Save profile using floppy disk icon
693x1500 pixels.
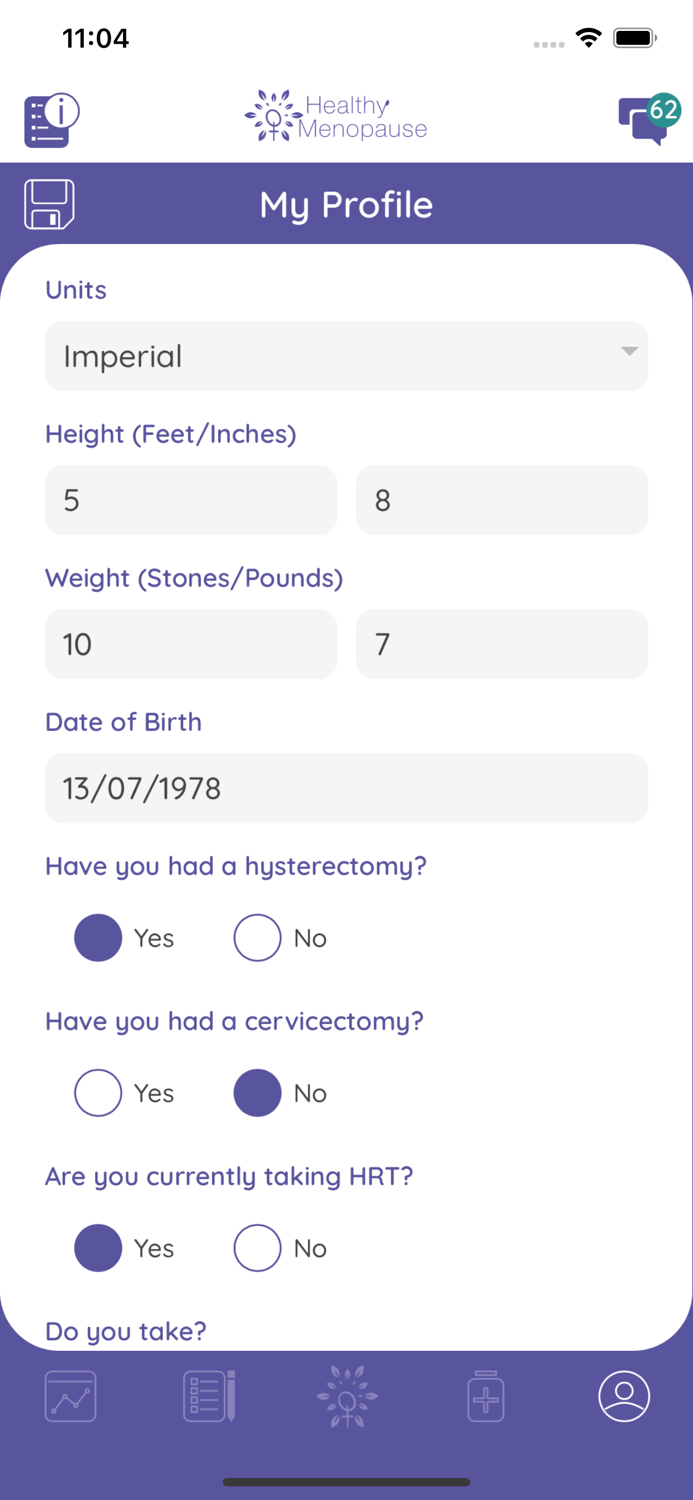point(49,205)
